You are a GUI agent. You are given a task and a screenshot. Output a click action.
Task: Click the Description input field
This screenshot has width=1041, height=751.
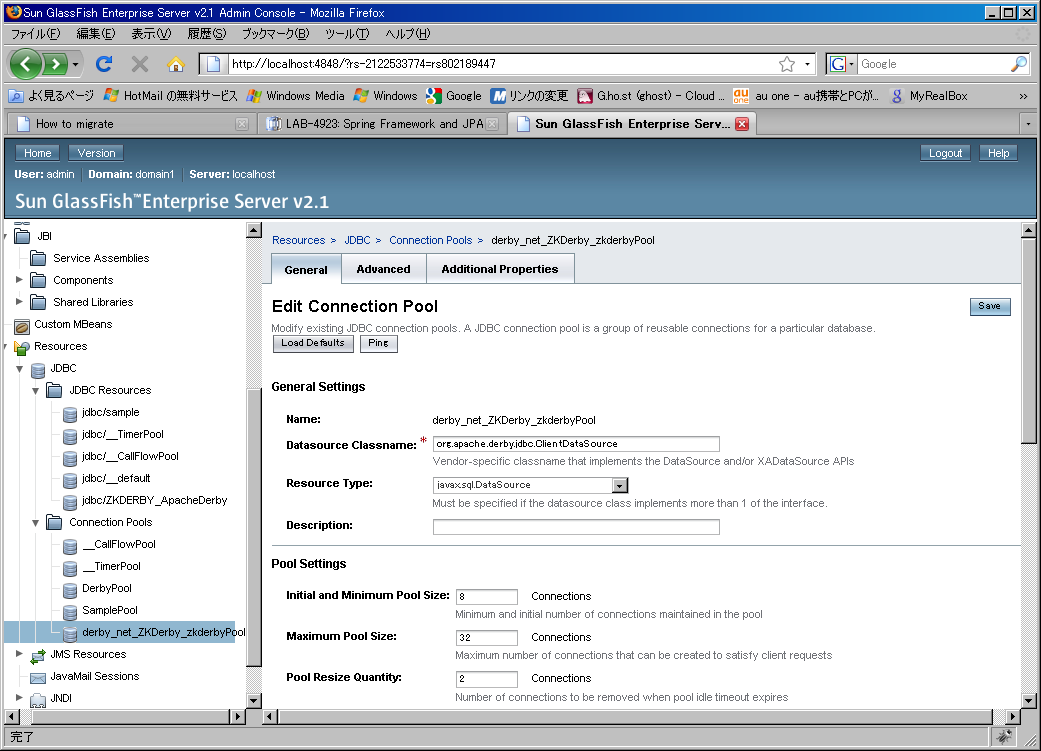point(576,527)
